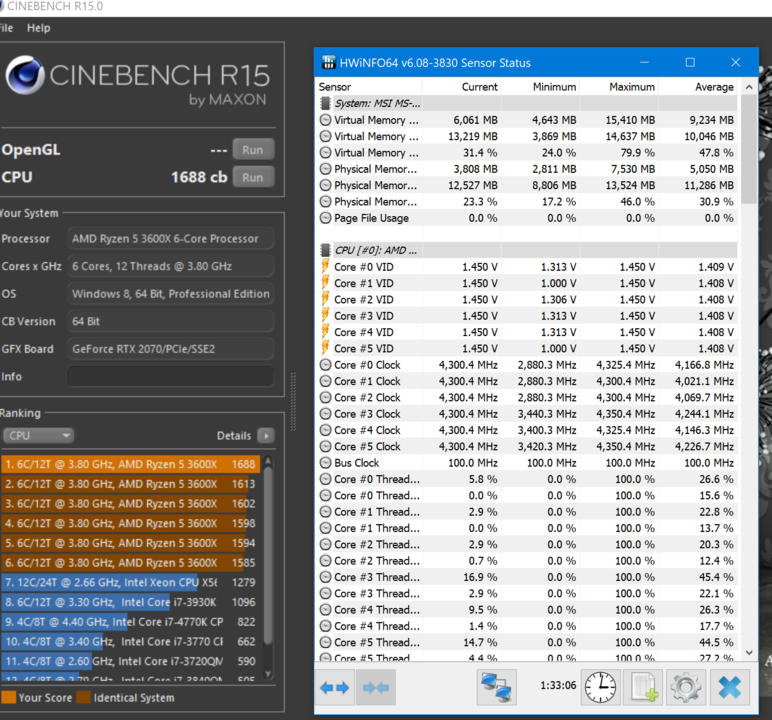This screenshot has height=720, width=772.
Task: Click the HWiNFO vertical scrollbar thumb
Action: [749, 150]
